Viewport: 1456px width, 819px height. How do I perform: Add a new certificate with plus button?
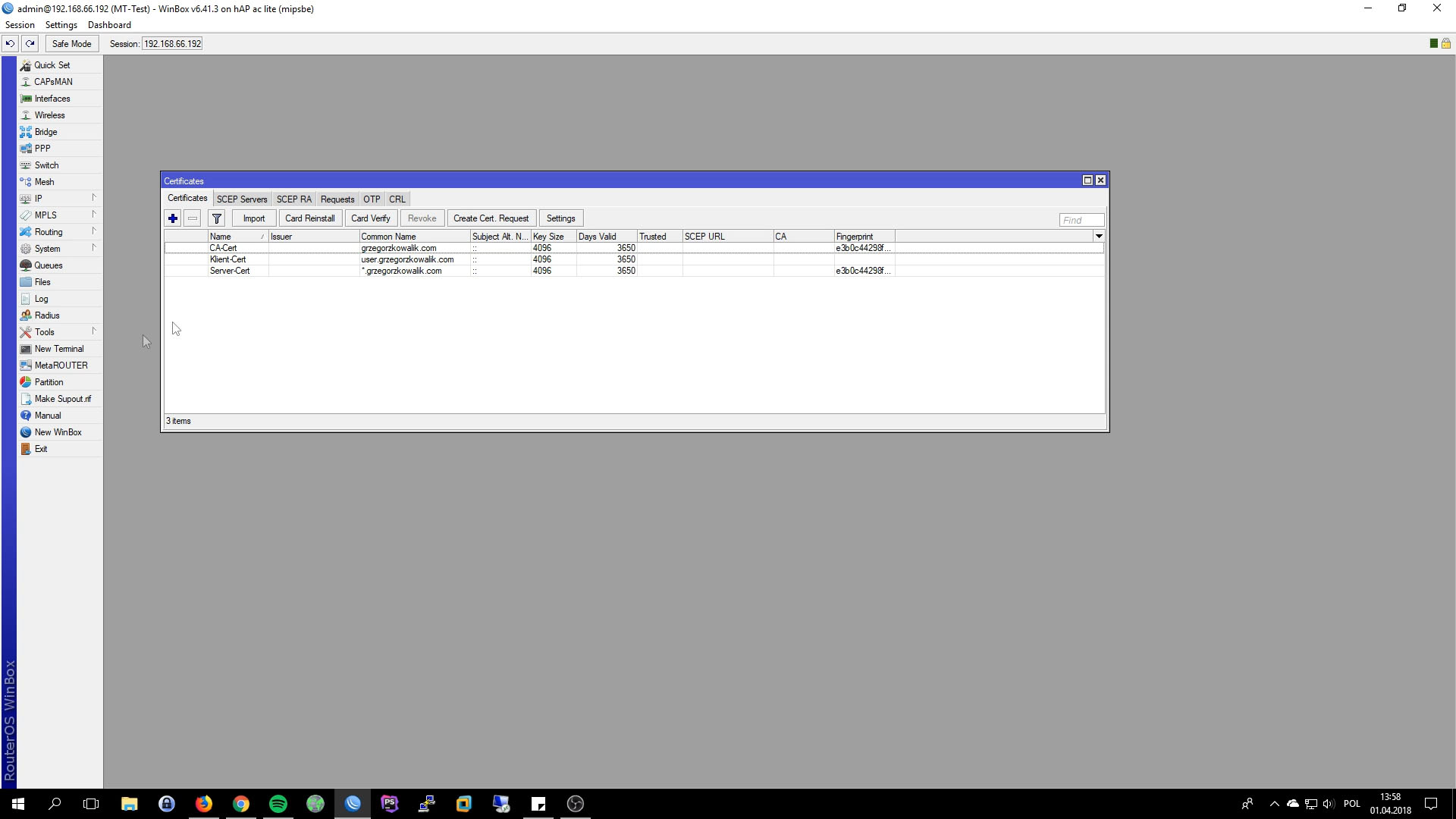pos(173,218)
